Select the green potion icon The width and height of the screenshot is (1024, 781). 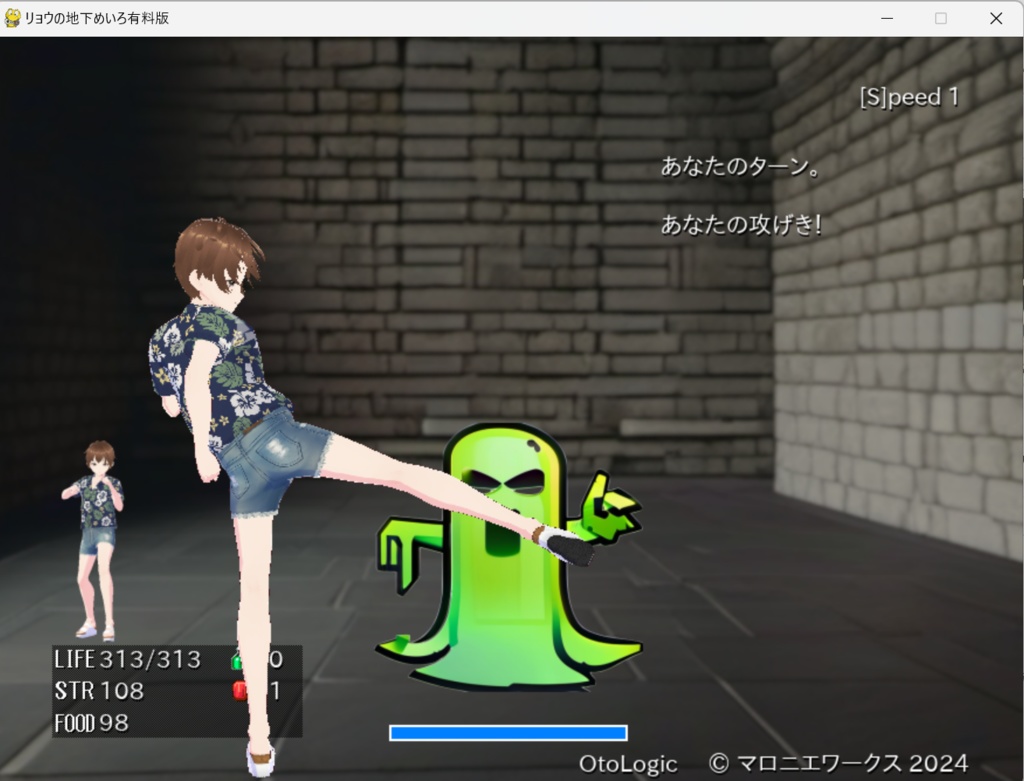tap(238, 660)
